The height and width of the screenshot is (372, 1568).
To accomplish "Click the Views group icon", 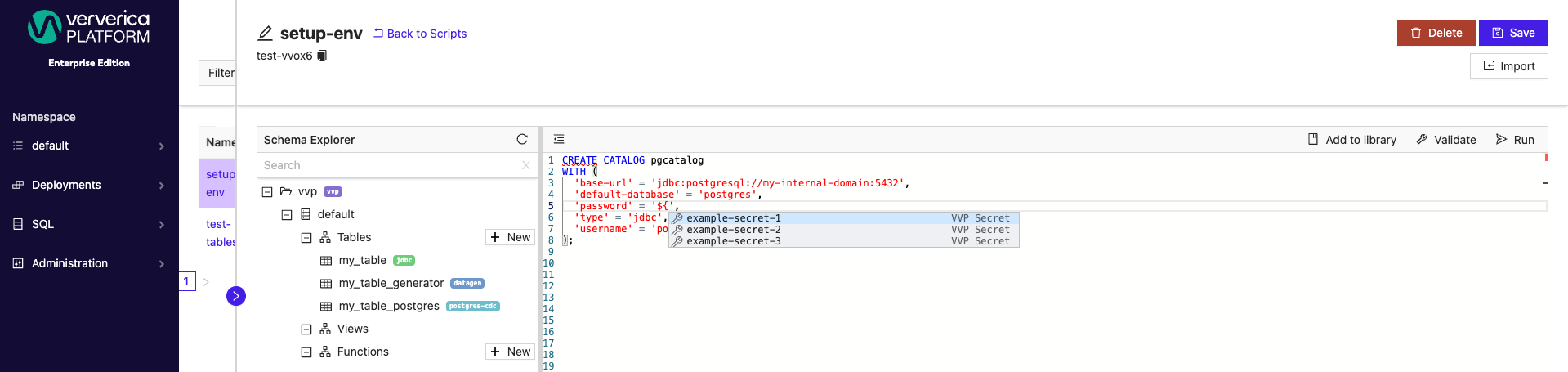I will 325,329.
